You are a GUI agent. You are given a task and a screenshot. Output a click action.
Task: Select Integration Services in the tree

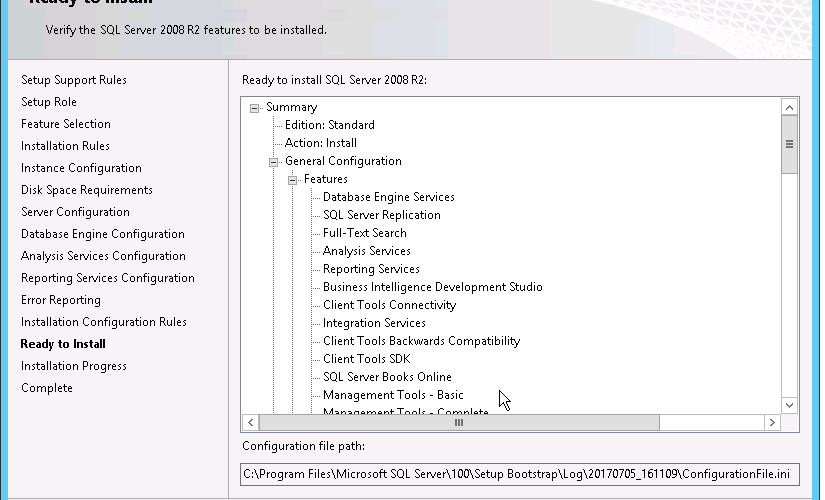pyautogui.click(x=374, y=323)
